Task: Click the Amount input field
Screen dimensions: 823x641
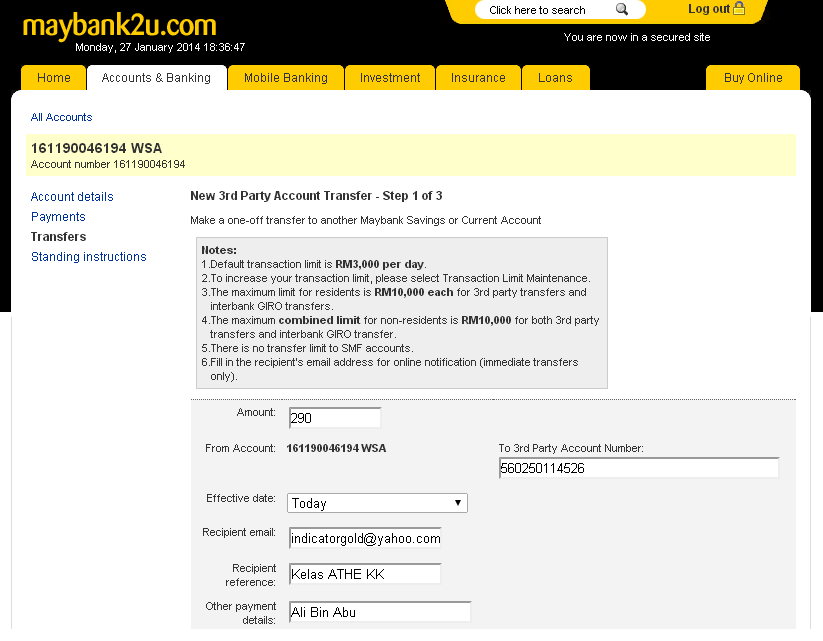Action: point(335,418)
